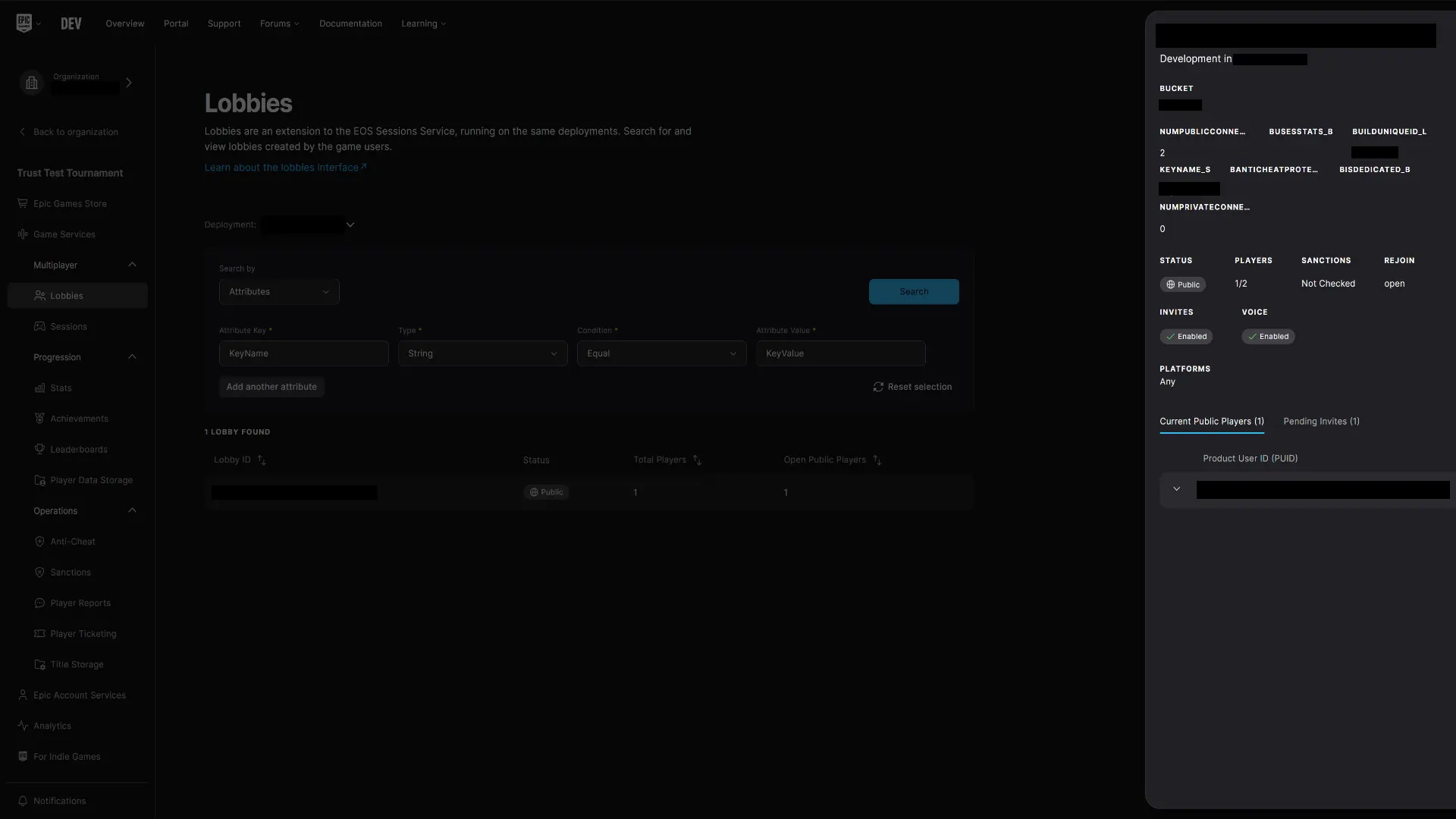Open the Documentation menu item
This screenshot has width=1456, height=819.
[x=350, y=24]
